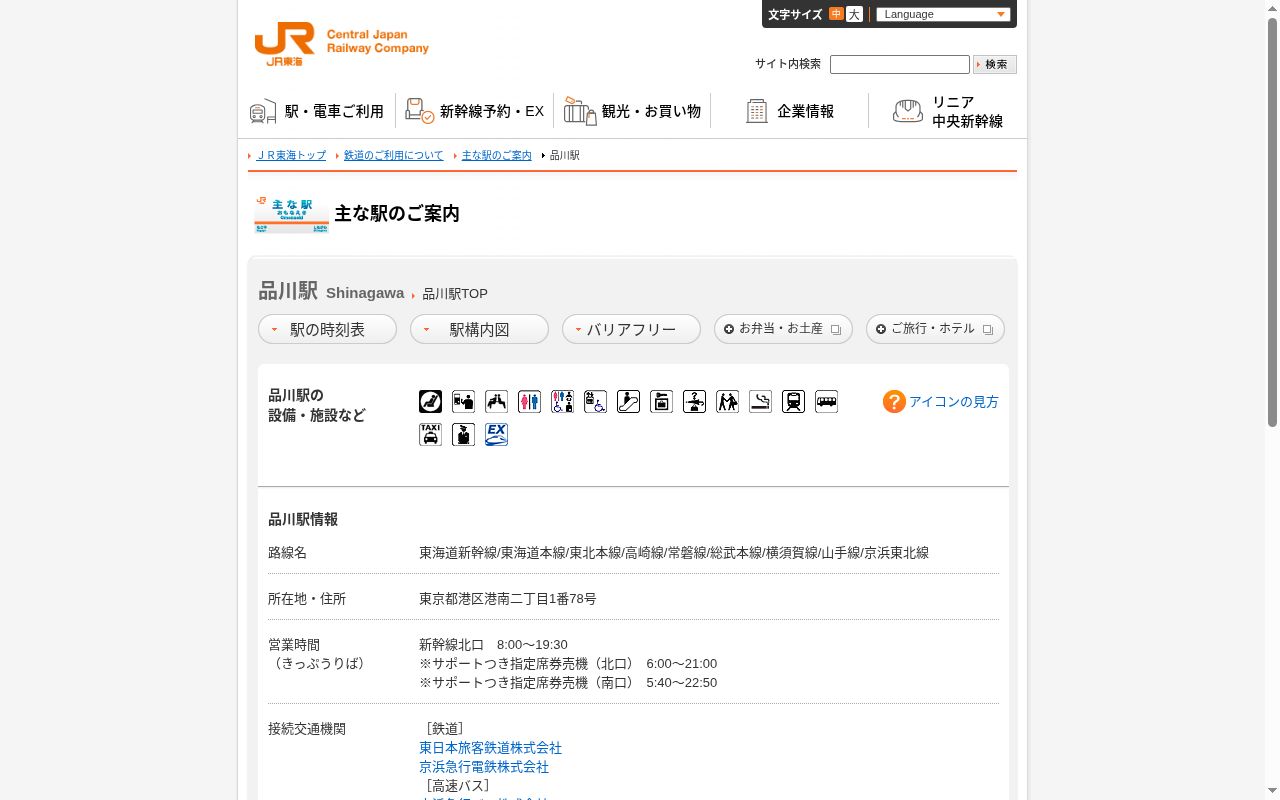This screenshot has width=1280, height=800.
Task: Click the ticket machine facility icon
Action: [463, 401]
